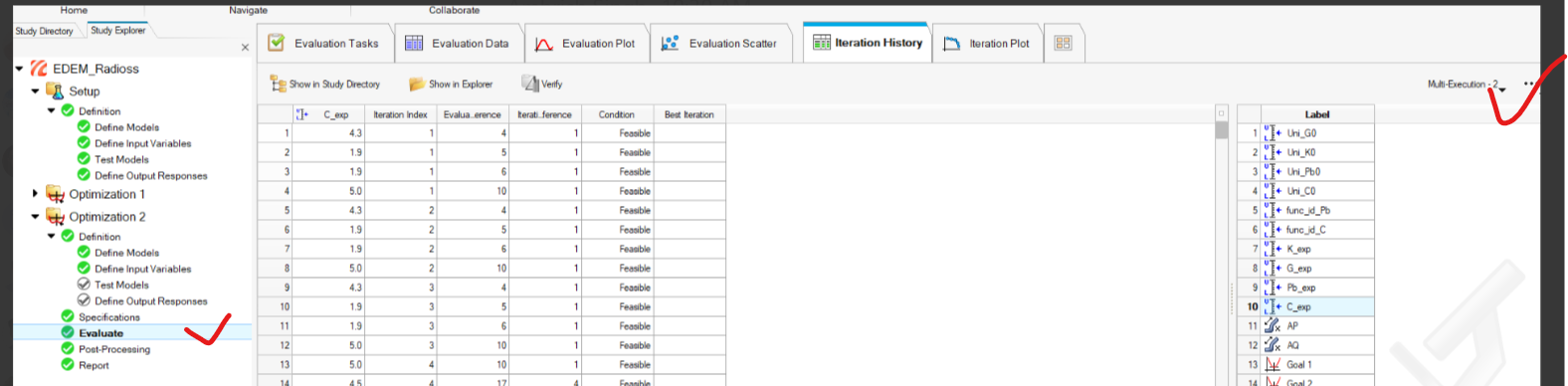The height and width of the screenshot is (386, 1568).
Task: Select table row number 1 header
Action: [275, 133]
